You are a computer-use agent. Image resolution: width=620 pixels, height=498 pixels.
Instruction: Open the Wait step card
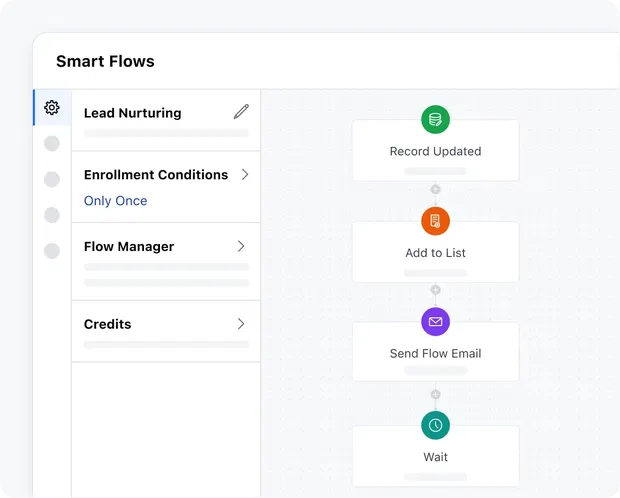435,456
